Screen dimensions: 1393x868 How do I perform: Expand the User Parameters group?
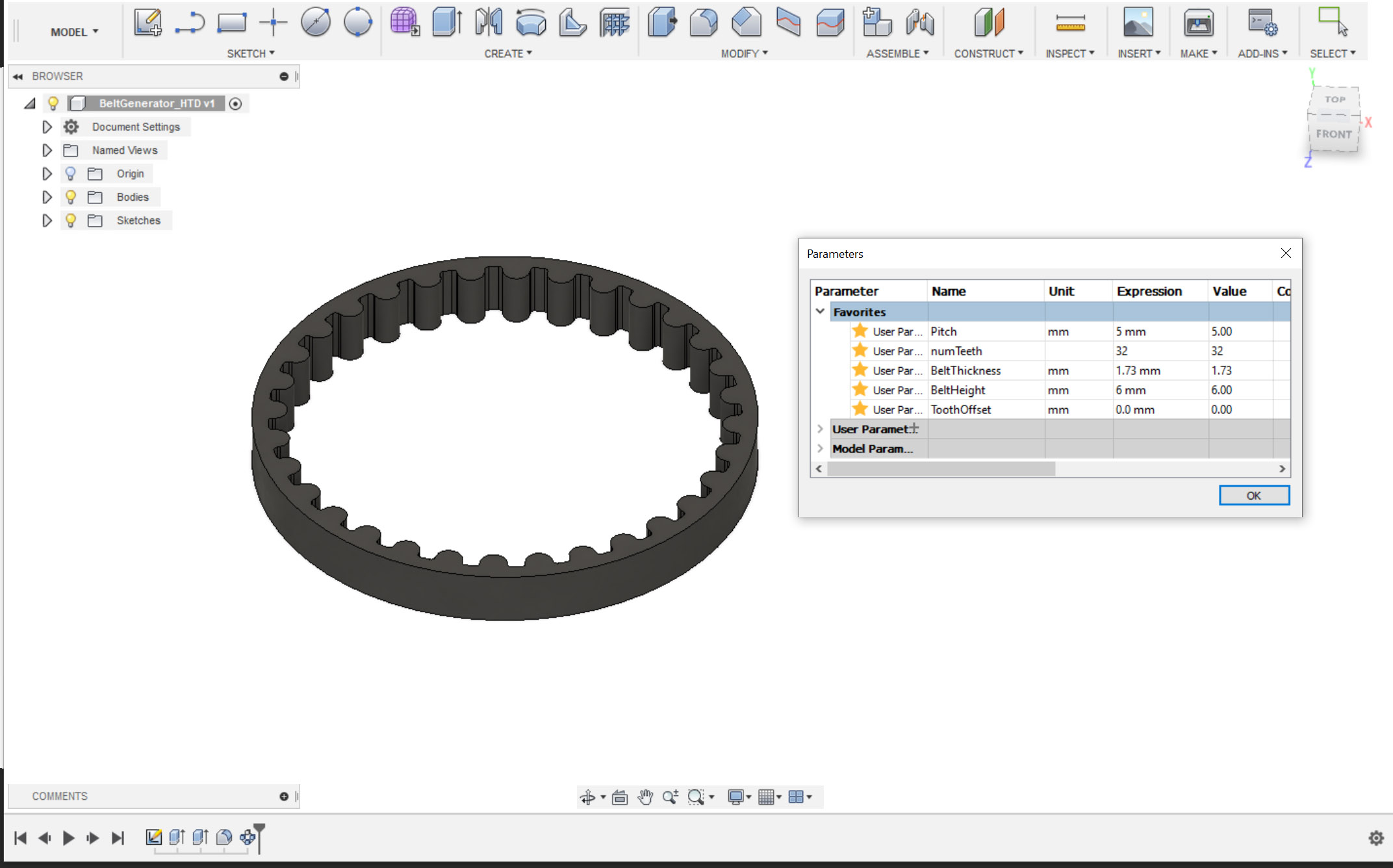pos(820,429)
